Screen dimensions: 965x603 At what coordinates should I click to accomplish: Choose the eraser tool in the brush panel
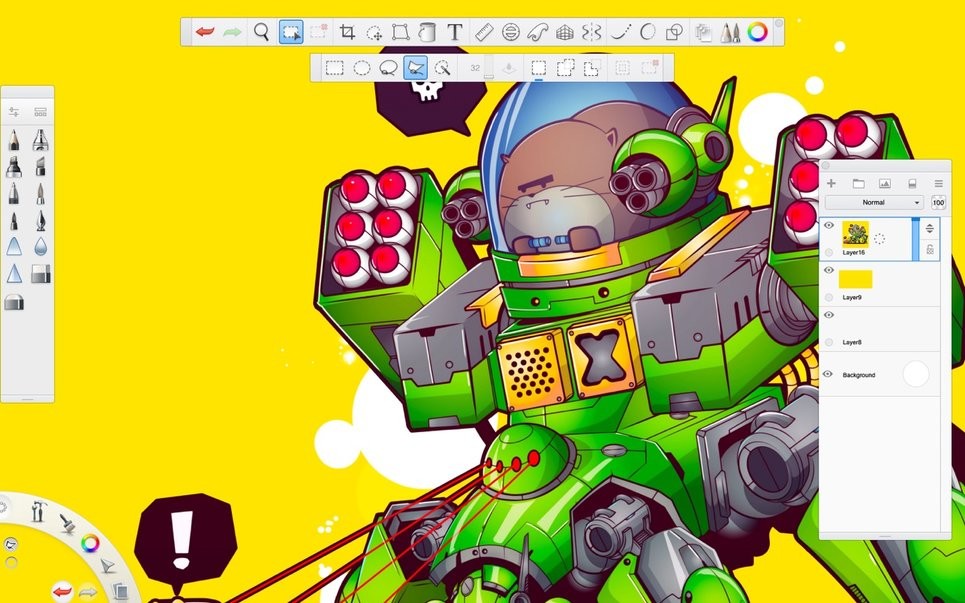point(13,300)
